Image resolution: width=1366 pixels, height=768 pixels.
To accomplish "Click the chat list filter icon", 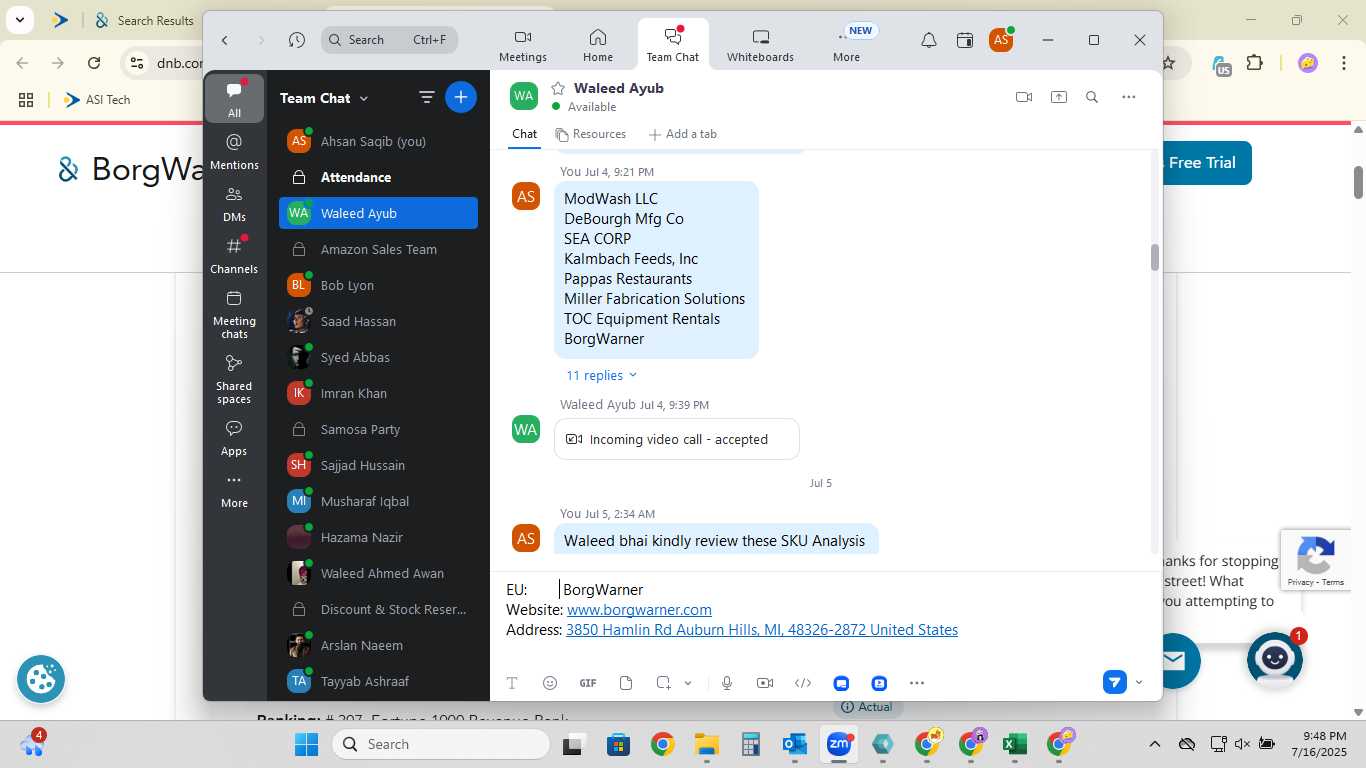I will [427, 97].
